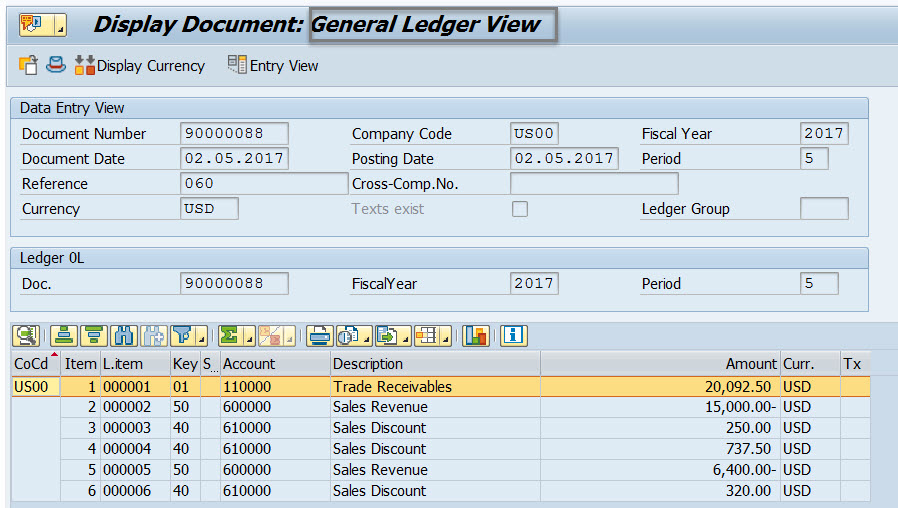Click the Choose Layout grid icon

pyautogui.click(x=427, y=336)
